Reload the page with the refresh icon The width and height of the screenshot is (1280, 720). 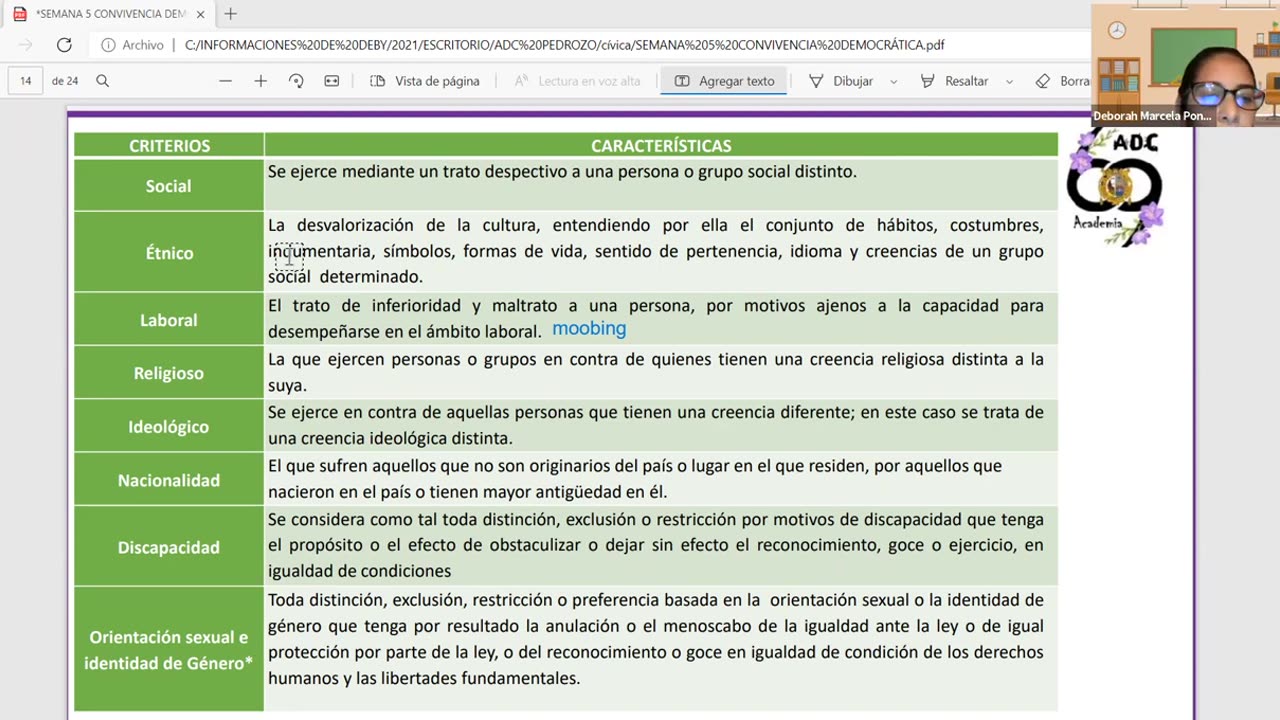click(x=64, y=45)
